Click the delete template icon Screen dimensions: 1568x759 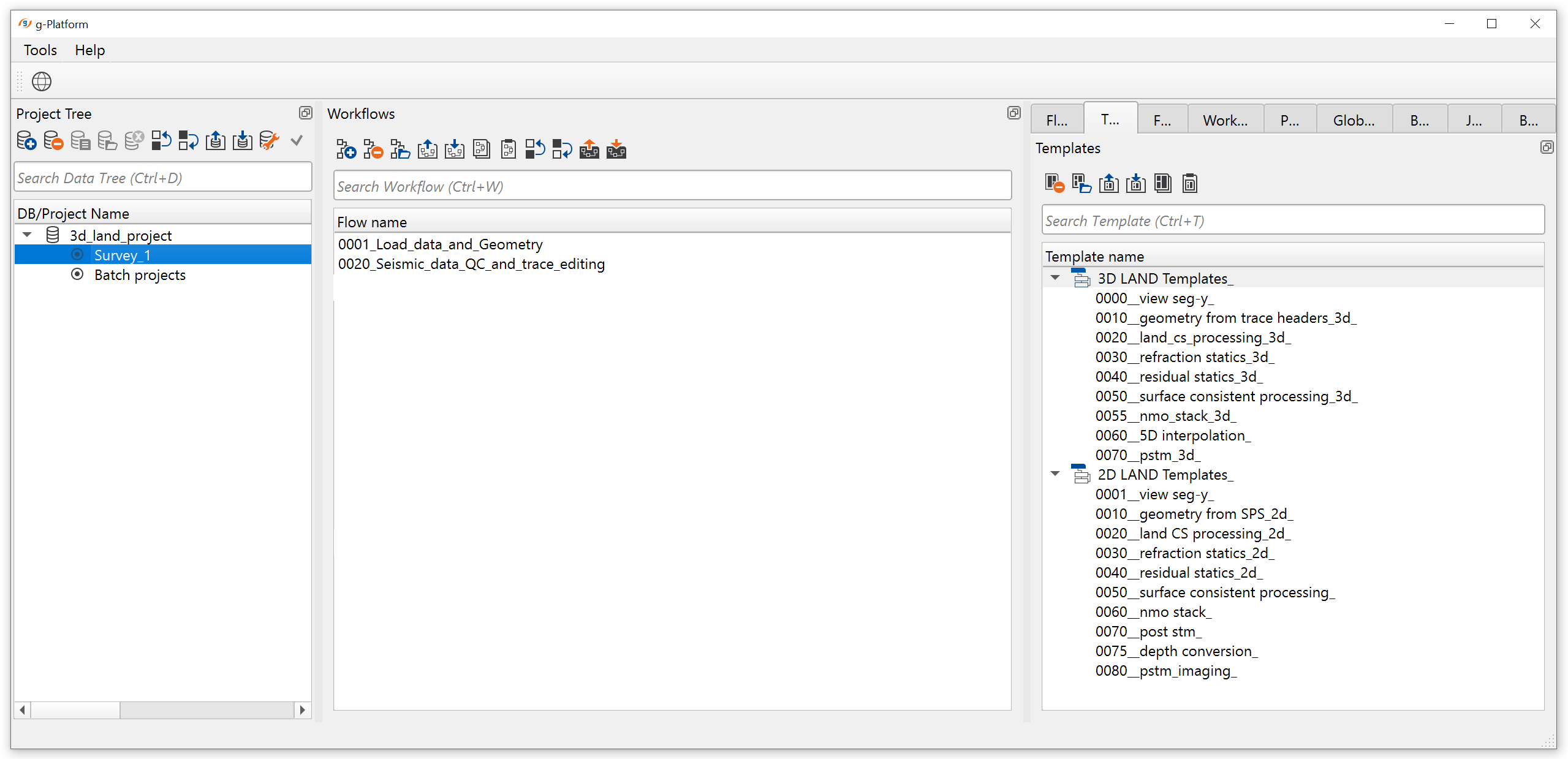(1055, 184)
